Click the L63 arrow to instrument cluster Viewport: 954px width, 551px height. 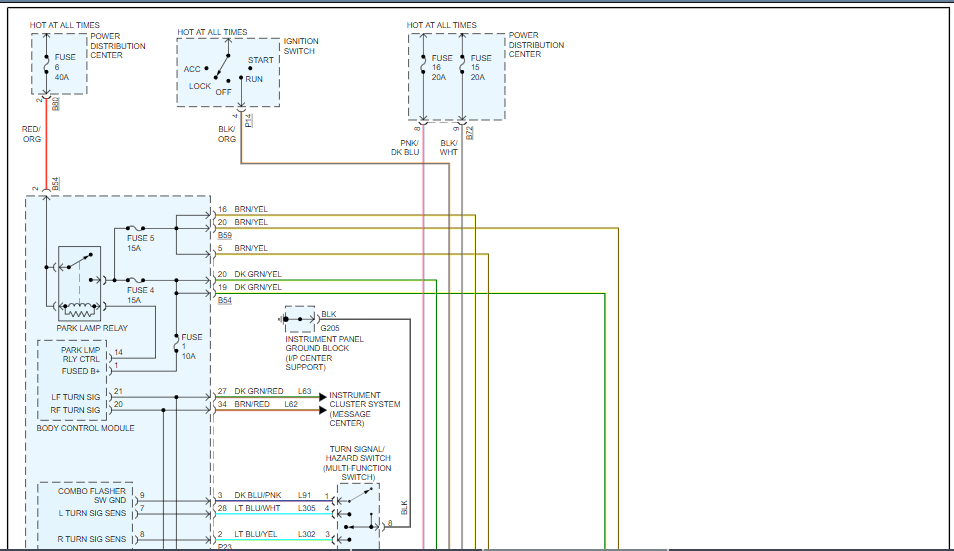coord(322,397)
